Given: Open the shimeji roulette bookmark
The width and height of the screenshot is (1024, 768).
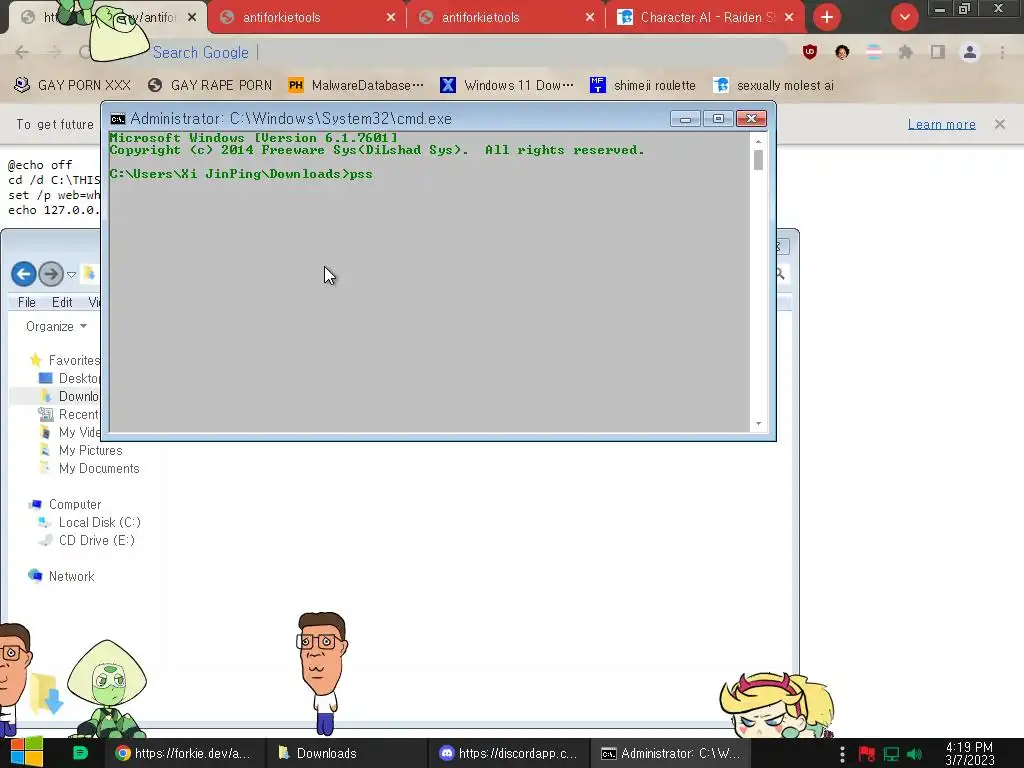Looking at the screenshot, I should 643,86.
